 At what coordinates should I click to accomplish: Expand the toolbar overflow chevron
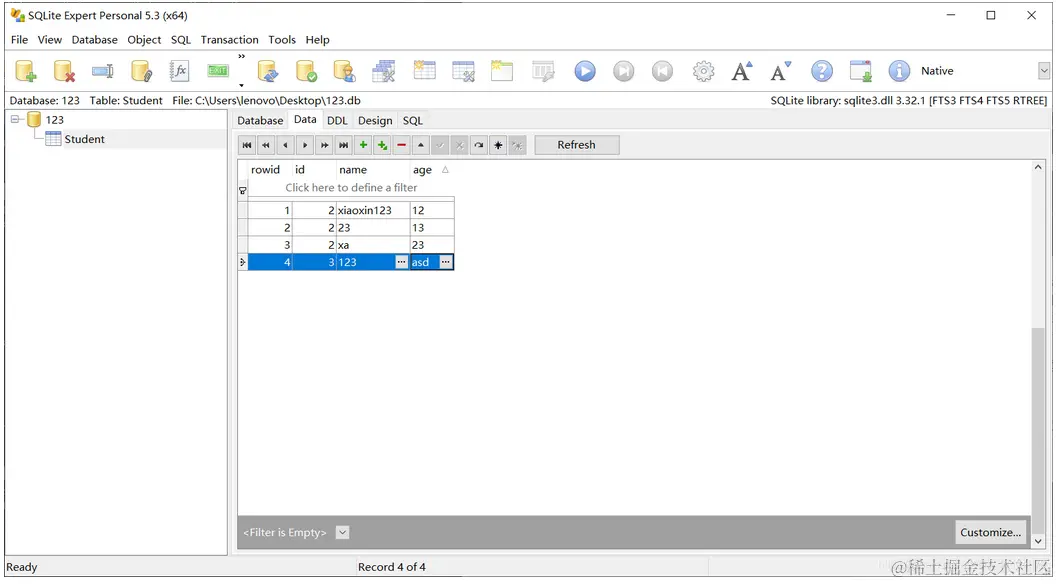[241, 57]
